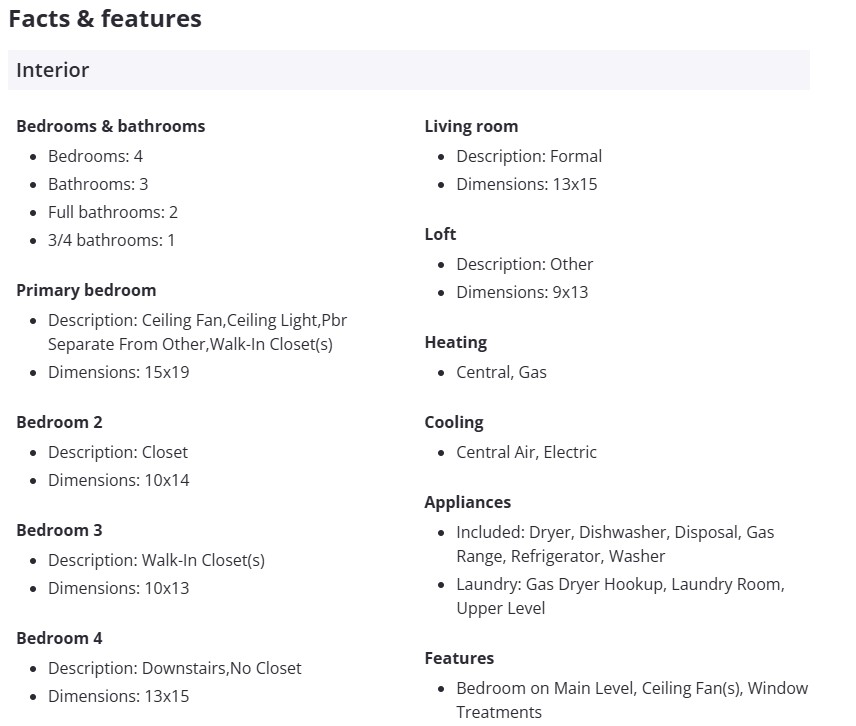Click the Cooling: Central Air, Electric entry

526,452
